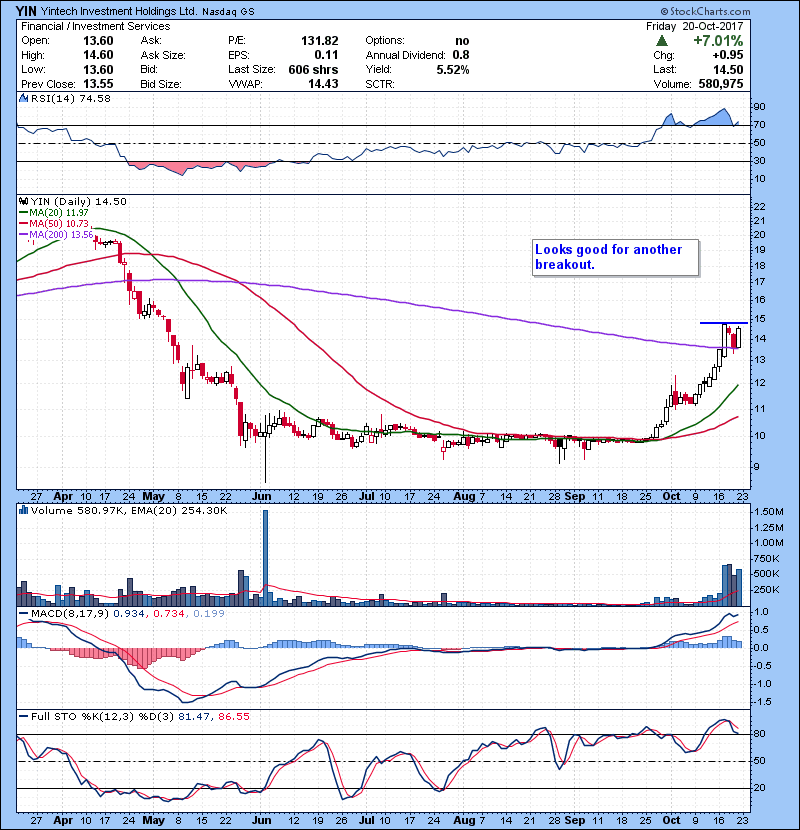Click the tall June volume spike bar

coord(265,558)
